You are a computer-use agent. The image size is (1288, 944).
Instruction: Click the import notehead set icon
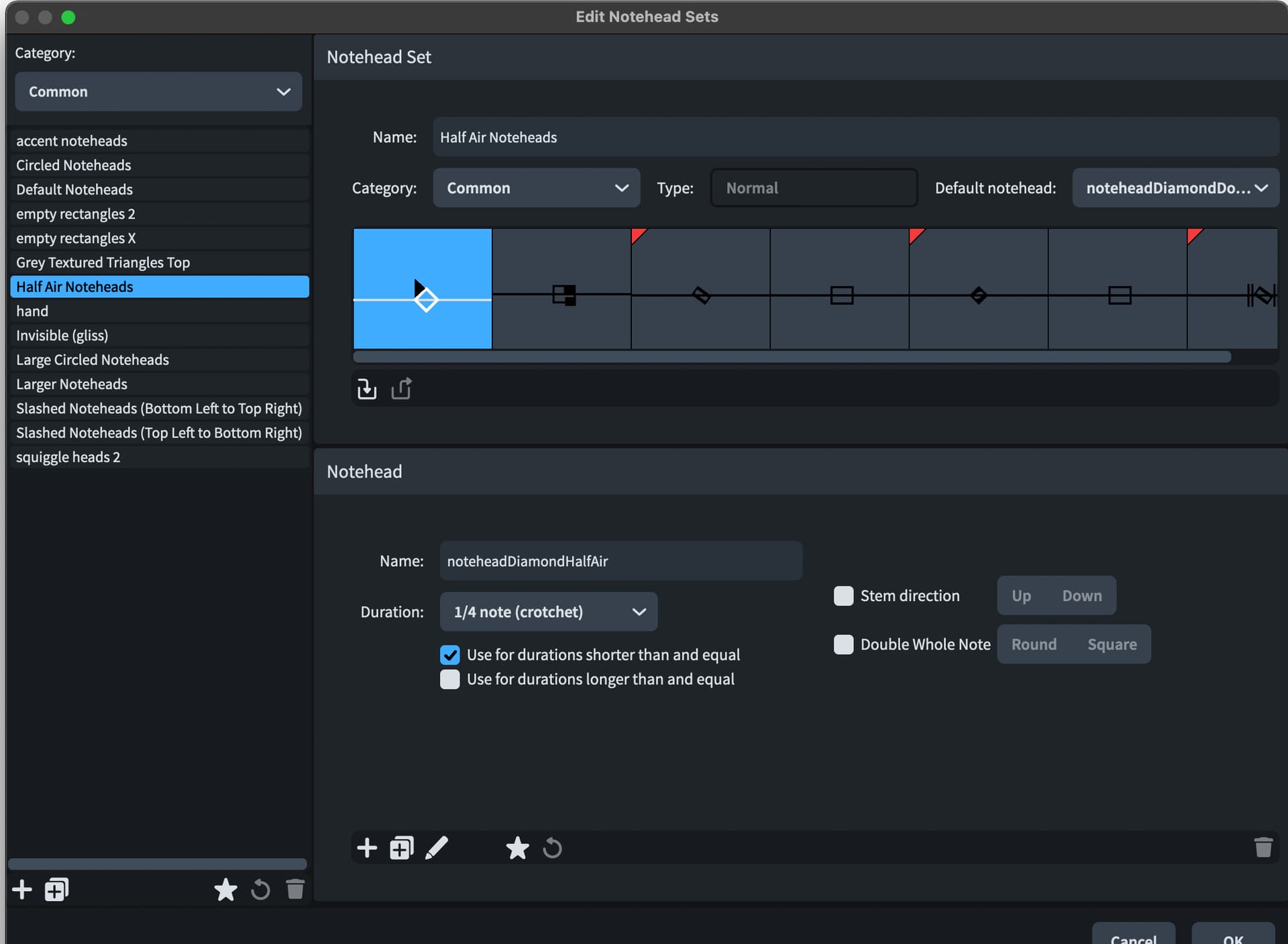pos(367,388)
